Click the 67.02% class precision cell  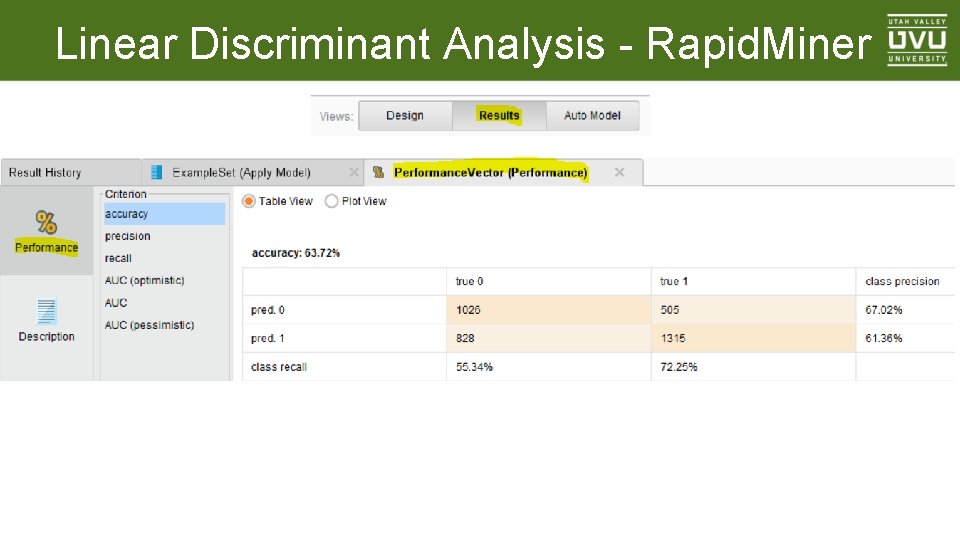tap(906, 310)
